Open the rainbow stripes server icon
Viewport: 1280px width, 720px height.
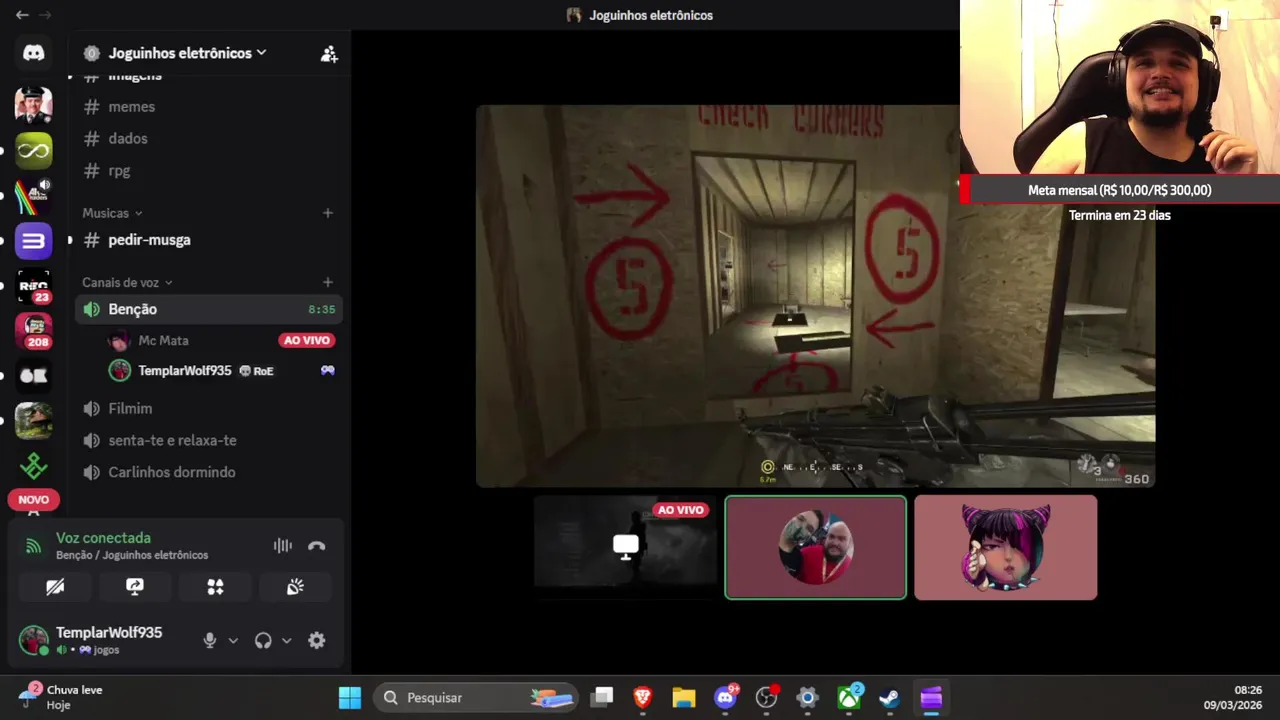34,196
